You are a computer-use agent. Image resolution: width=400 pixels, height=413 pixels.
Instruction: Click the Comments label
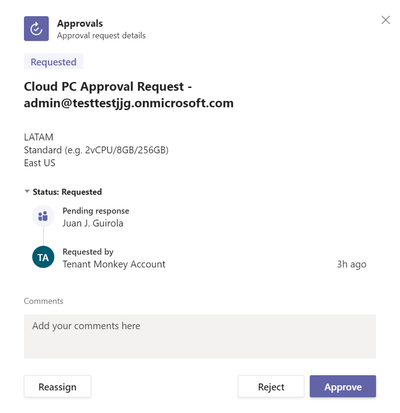pyautogui.click(x=43, y=301)
